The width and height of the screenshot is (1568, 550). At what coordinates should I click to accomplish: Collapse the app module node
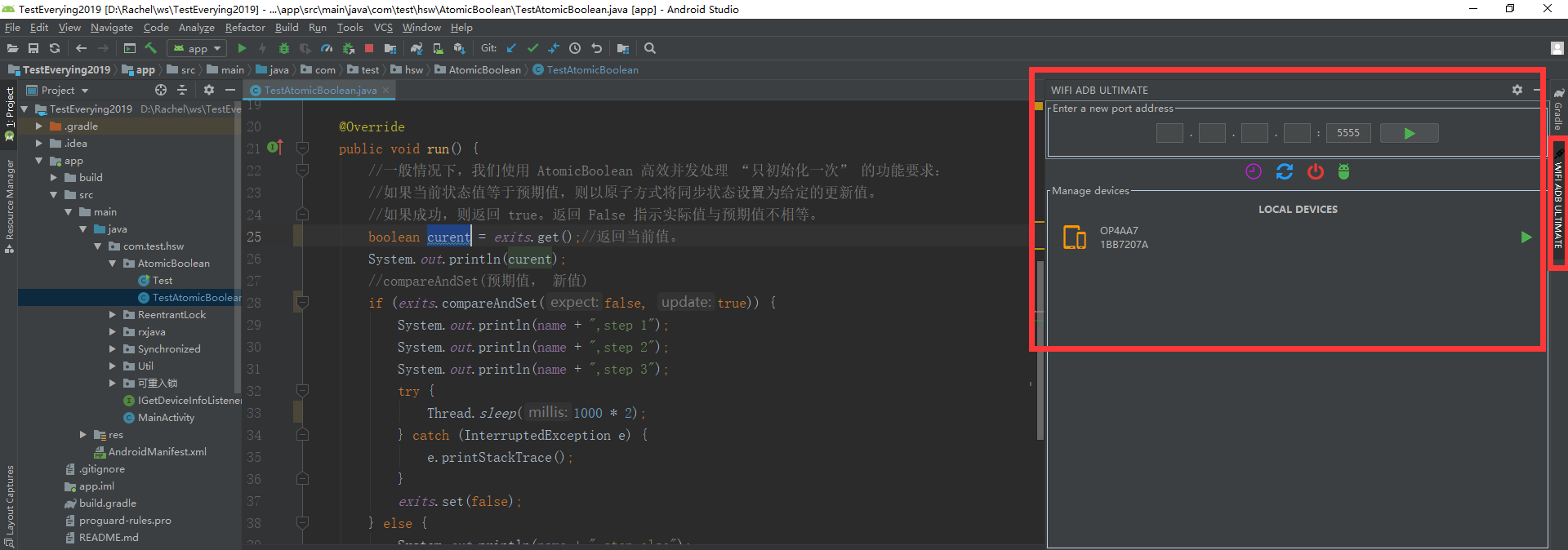pyautogui.click(x=38, y=161)
